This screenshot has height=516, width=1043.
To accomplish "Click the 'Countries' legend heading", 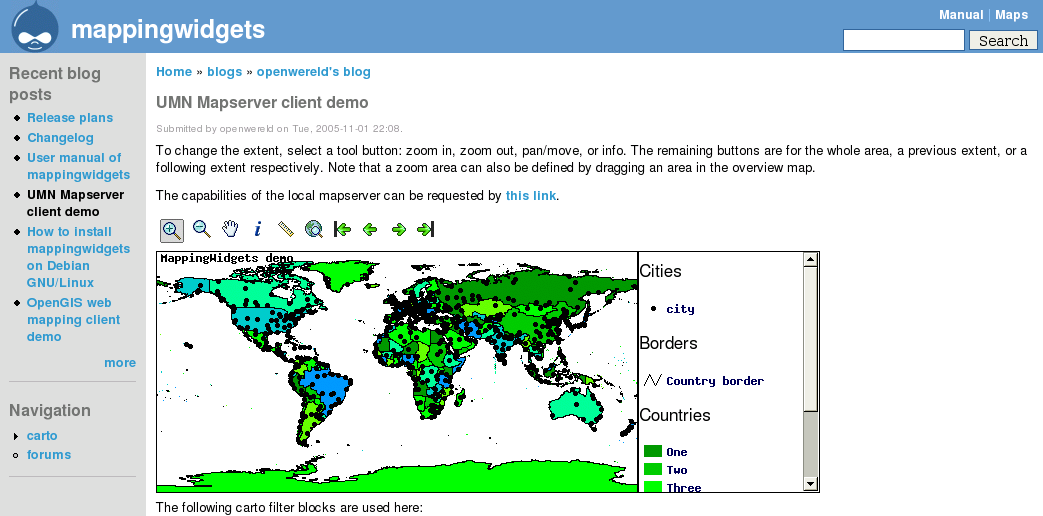I will click(x=674, y=415).
